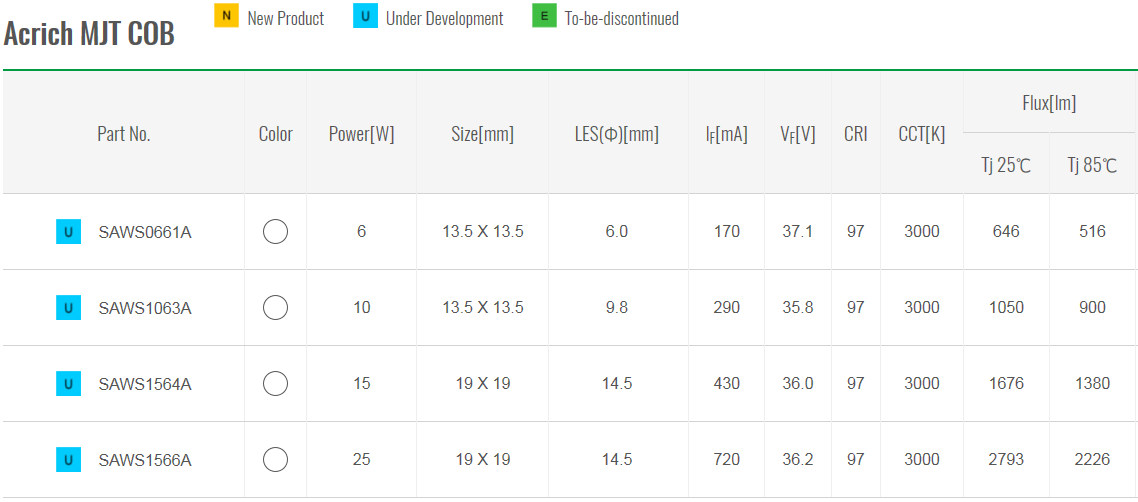
Task: Click the Flux[lm] column header
Action: point(1049,103)
